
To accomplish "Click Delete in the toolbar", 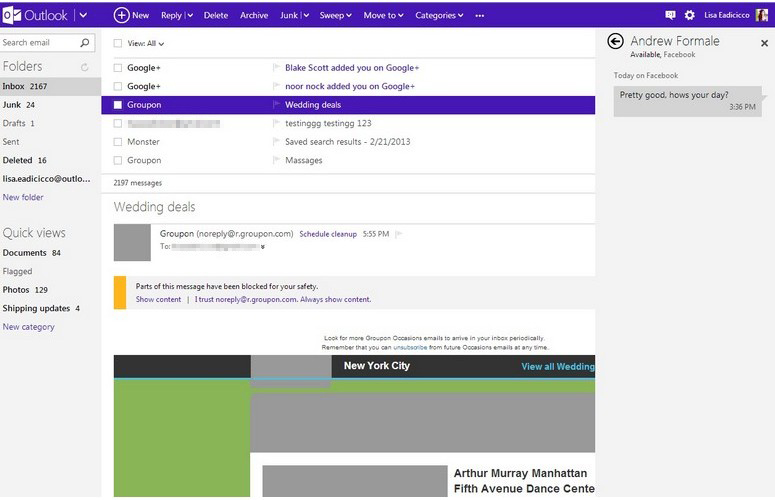I will click(215, 15).
